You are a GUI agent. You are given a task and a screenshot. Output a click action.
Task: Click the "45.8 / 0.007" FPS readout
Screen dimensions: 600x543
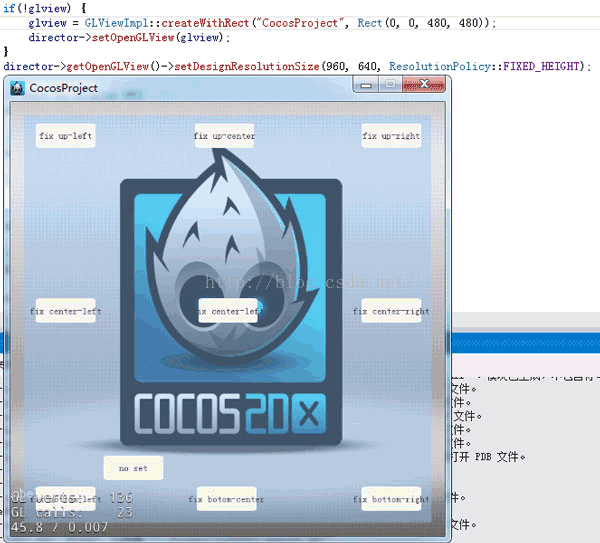click(59, 528)
